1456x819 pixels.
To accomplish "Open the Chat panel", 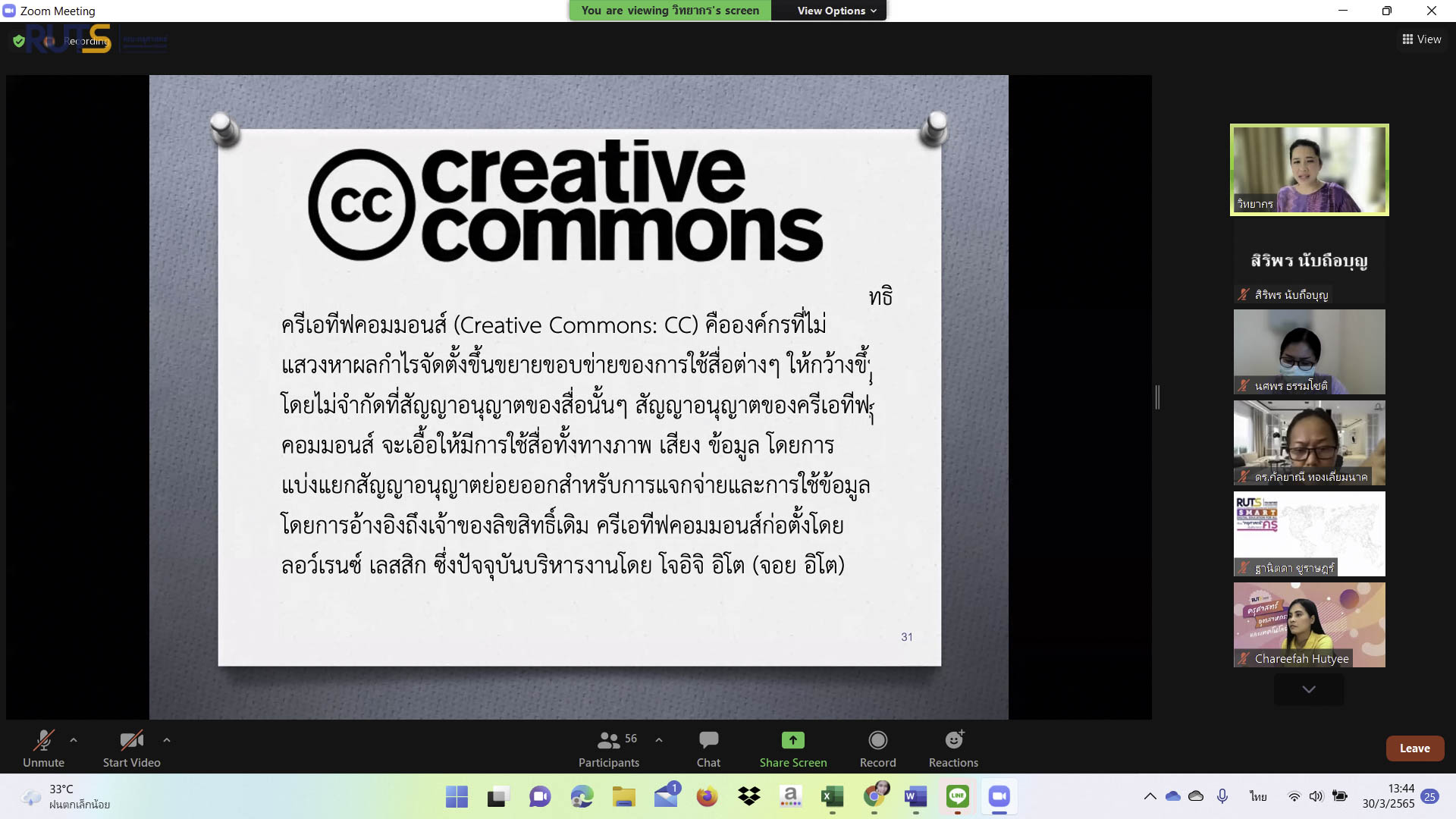I will pyautogui.click(x=708, y=748).
